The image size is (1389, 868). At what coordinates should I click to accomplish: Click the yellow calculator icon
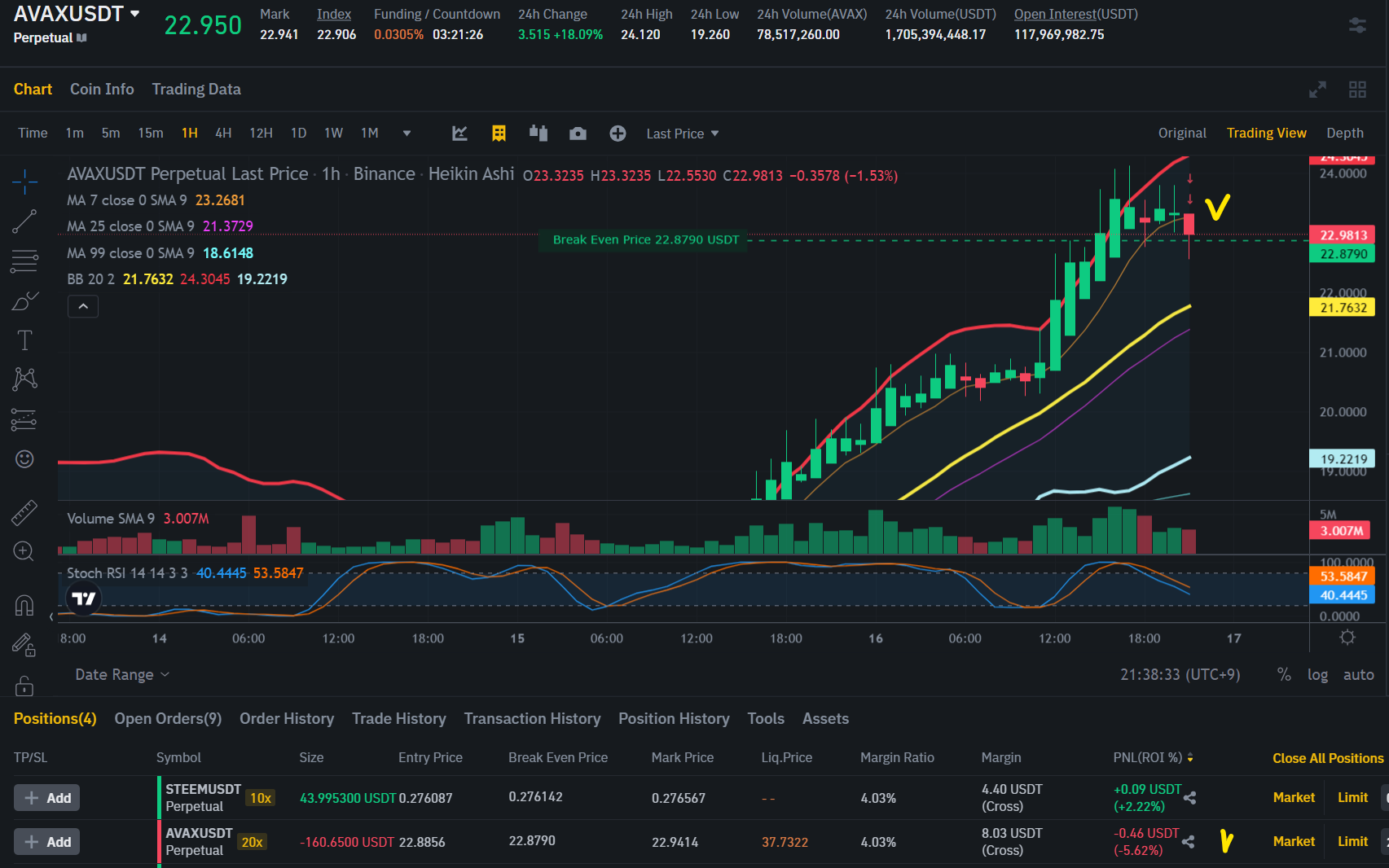(499, 133)
